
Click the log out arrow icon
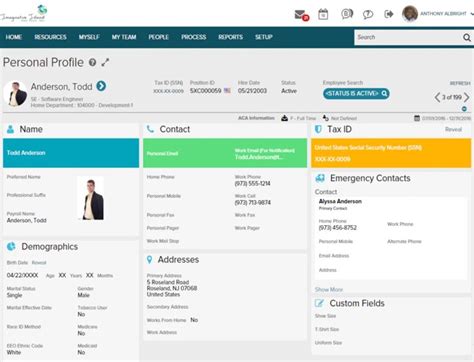pyautogui.click(x=389, y=14)
